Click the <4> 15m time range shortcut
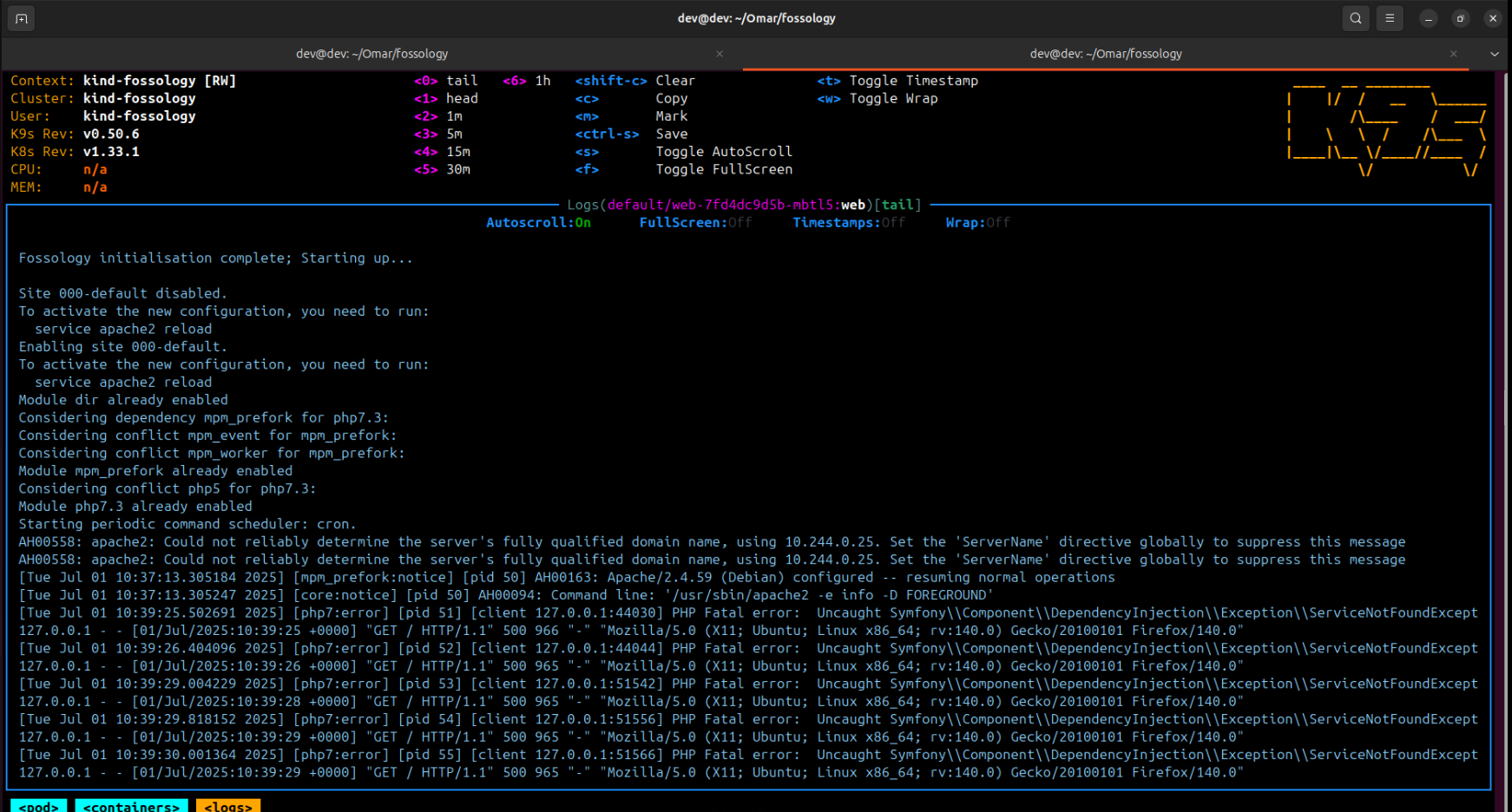Screen dimensions: 1512x812 (442, 152)
